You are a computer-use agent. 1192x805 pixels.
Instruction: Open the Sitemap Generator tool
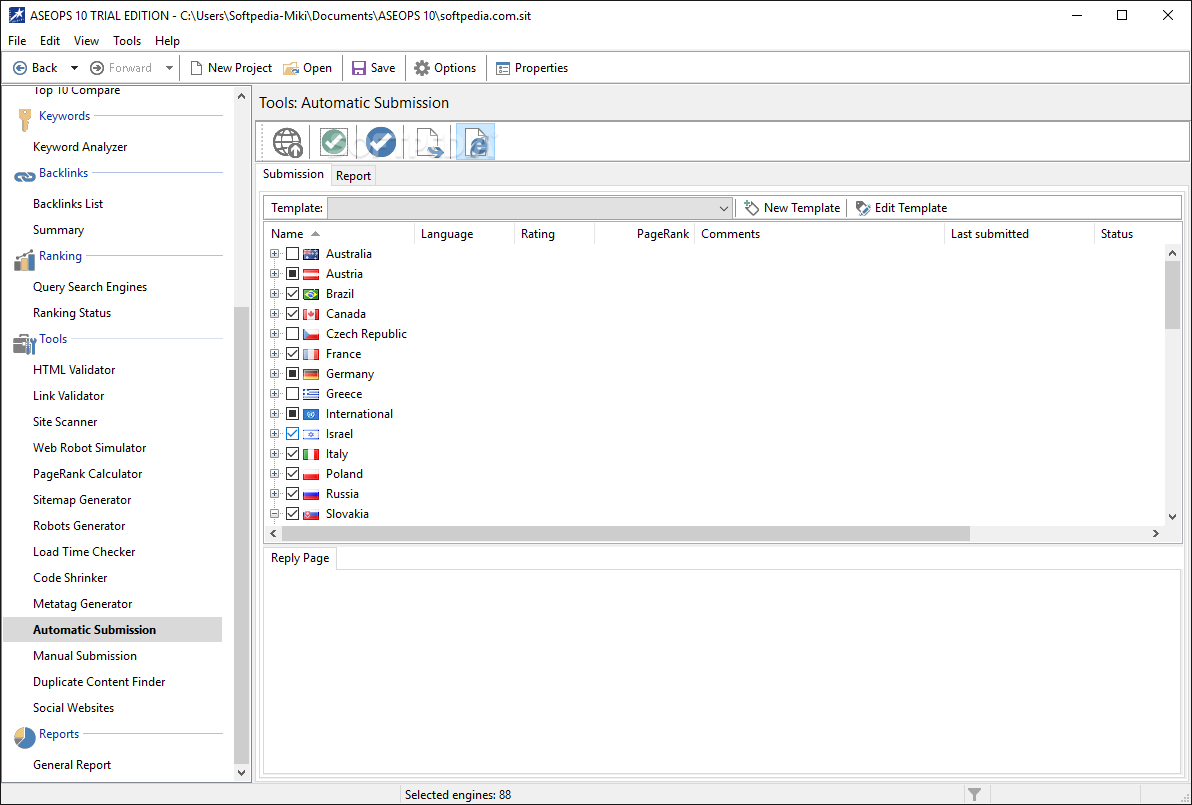pos(82,499)
